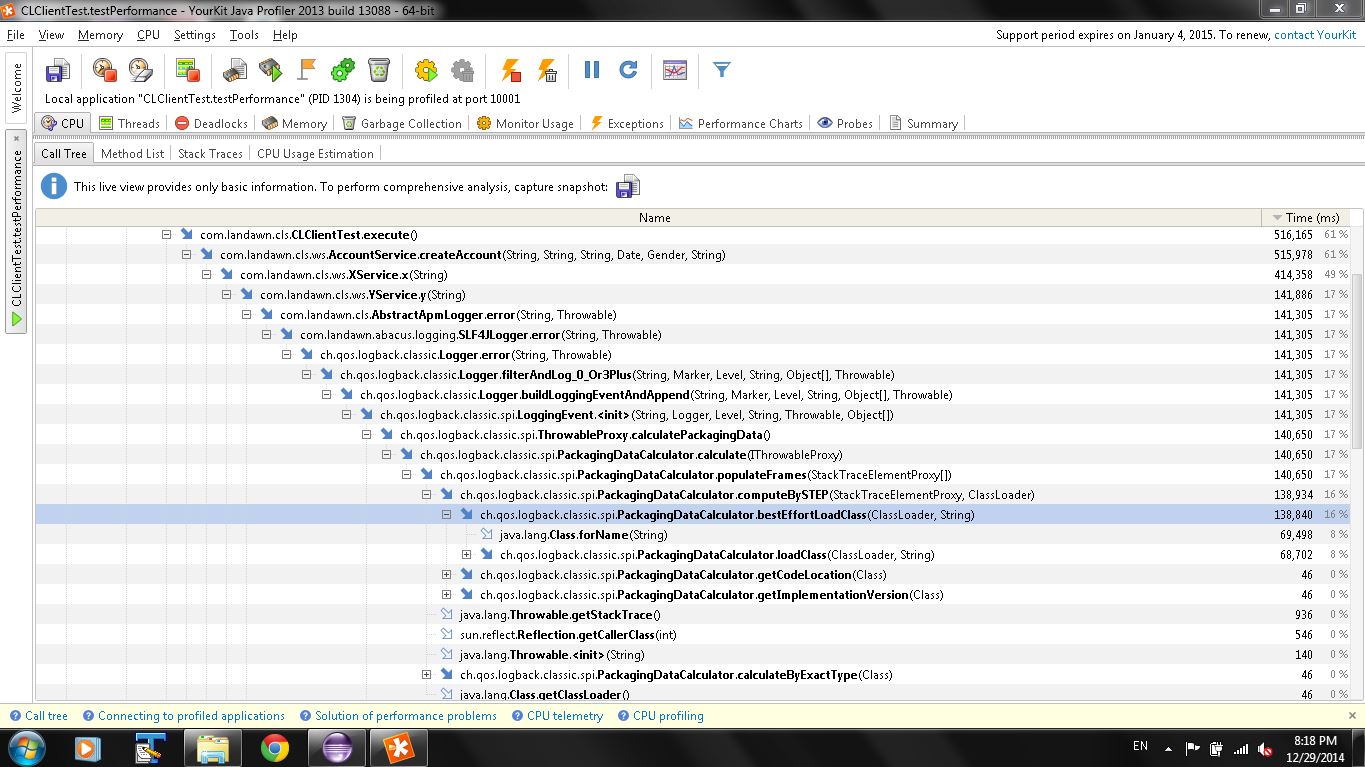
Task: Open the CPU telemetry help link
Action: coord(564,716)
